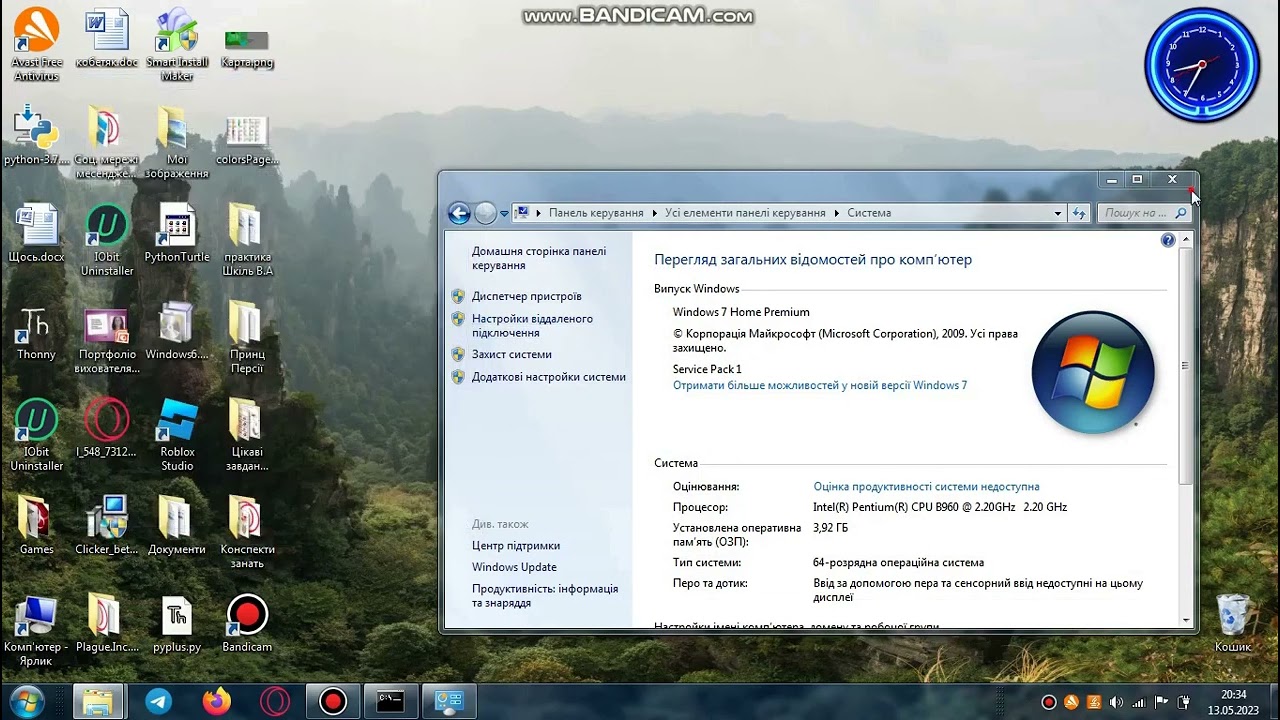Select the colorsPage desktop file

pyautogui.click(x=247, y=138)
